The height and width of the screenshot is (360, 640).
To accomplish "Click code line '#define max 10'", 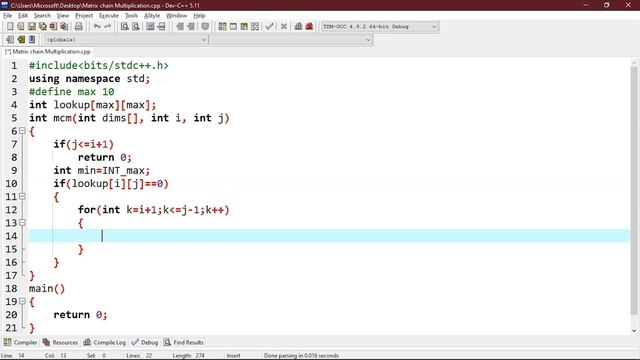I will tap(71, 91).
